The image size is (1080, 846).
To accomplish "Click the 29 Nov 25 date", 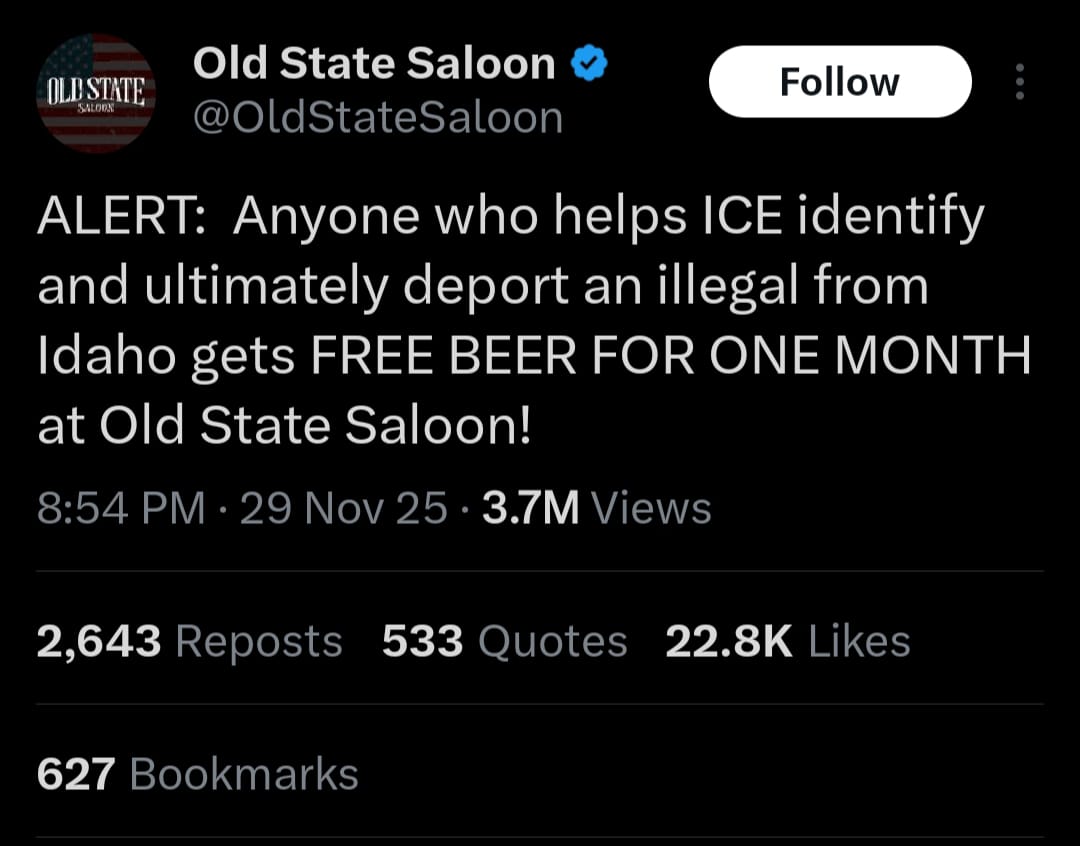I will [344, 509].
